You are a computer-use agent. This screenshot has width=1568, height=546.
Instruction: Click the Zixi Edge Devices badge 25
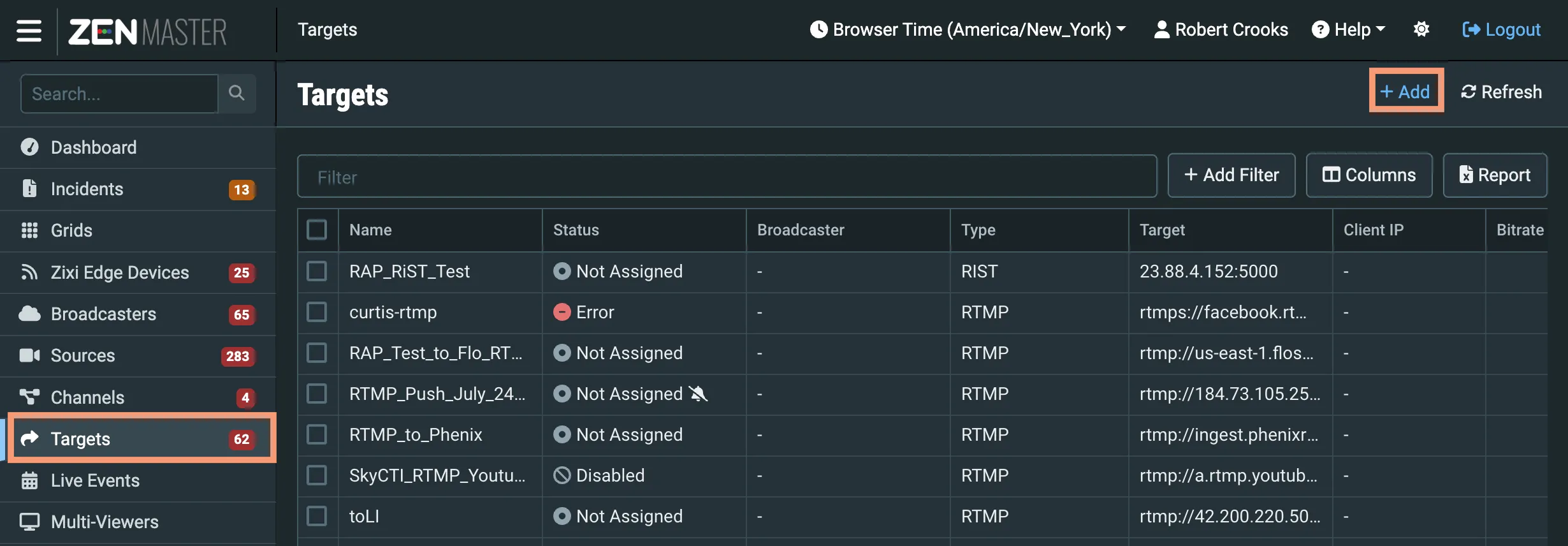click(x=242, y=273)
